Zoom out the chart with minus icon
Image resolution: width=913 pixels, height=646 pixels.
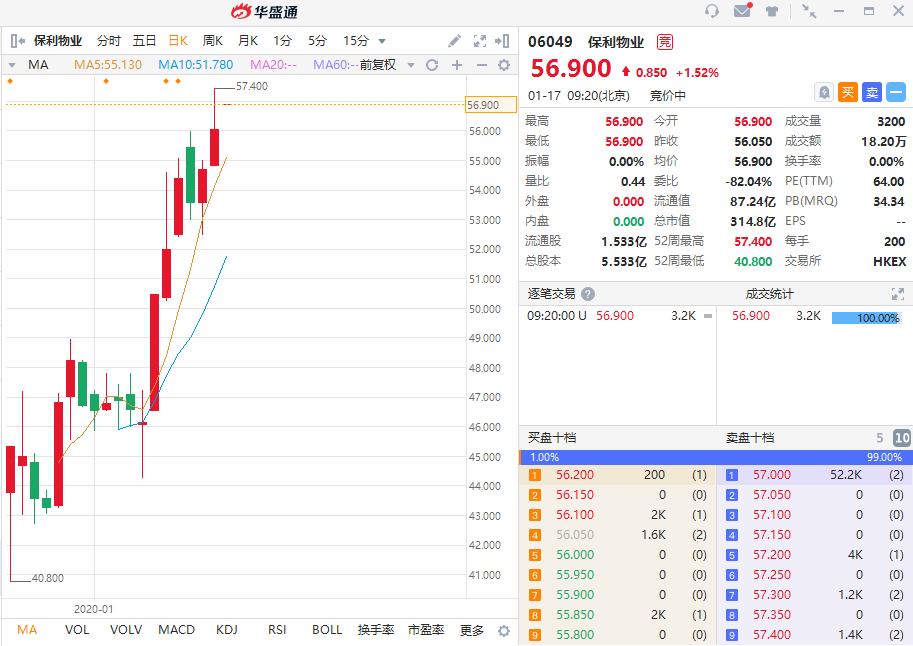coord(482,65)
